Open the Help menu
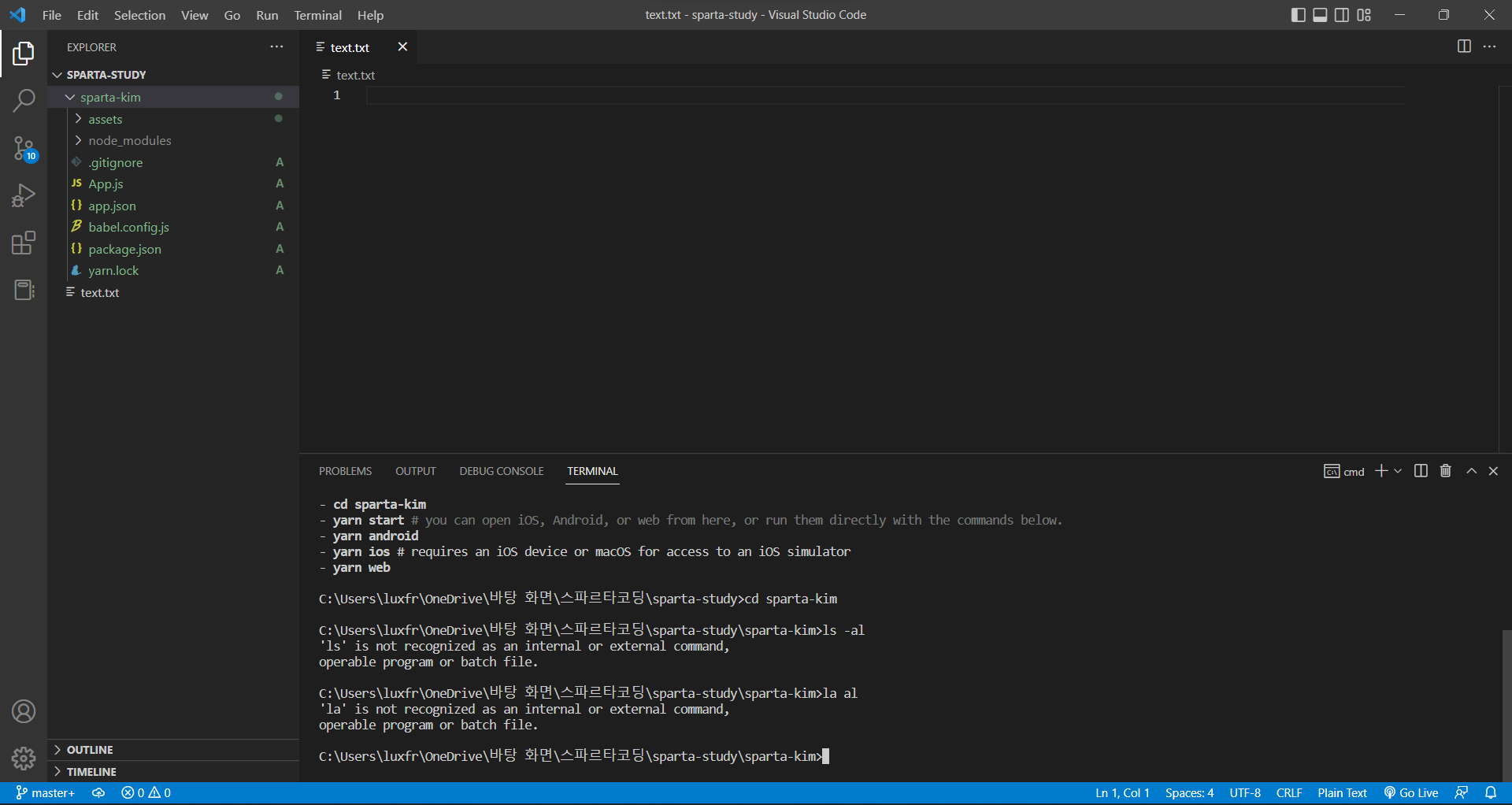 pyautogui.click(x=370, y=15)
